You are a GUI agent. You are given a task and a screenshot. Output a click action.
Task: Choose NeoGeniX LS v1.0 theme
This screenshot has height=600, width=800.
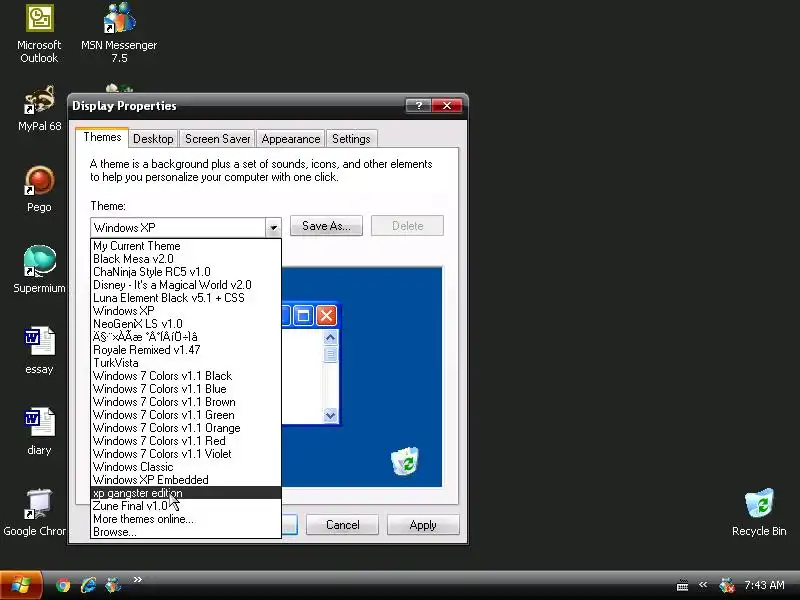click(186, 324)
